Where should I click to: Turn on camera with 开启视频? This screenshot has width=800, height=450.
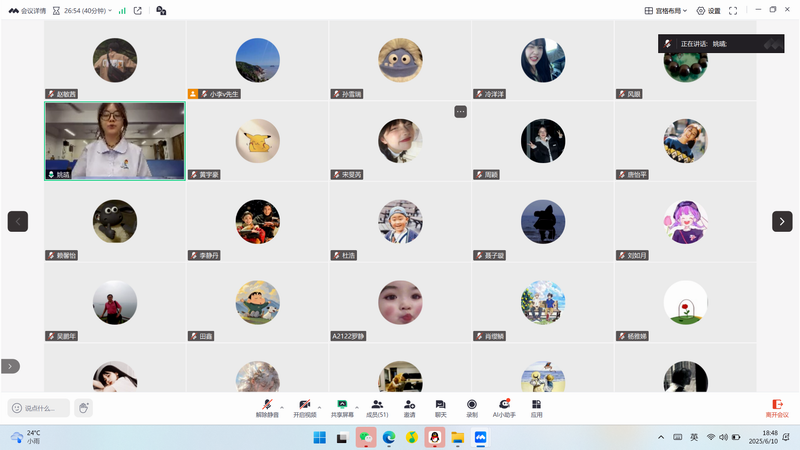tap(305, 407)
